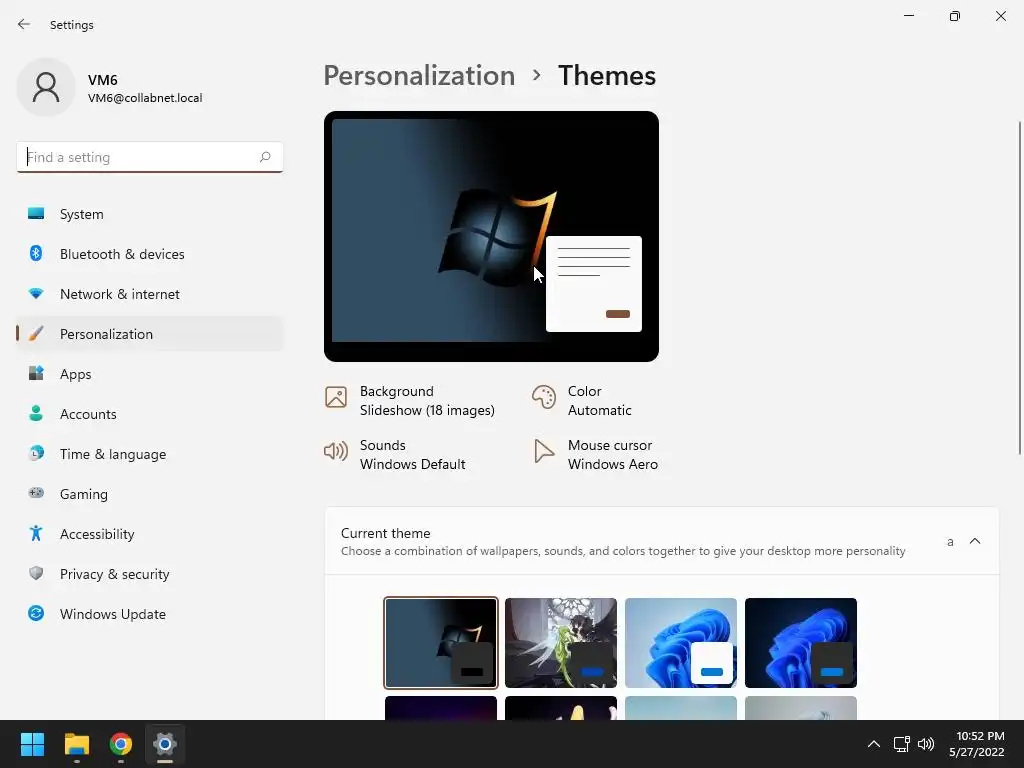Image resolution: width=1024 pixels, height=768 pixels.
Task: Click the volume tray icon
Action: tap(926, 744)
